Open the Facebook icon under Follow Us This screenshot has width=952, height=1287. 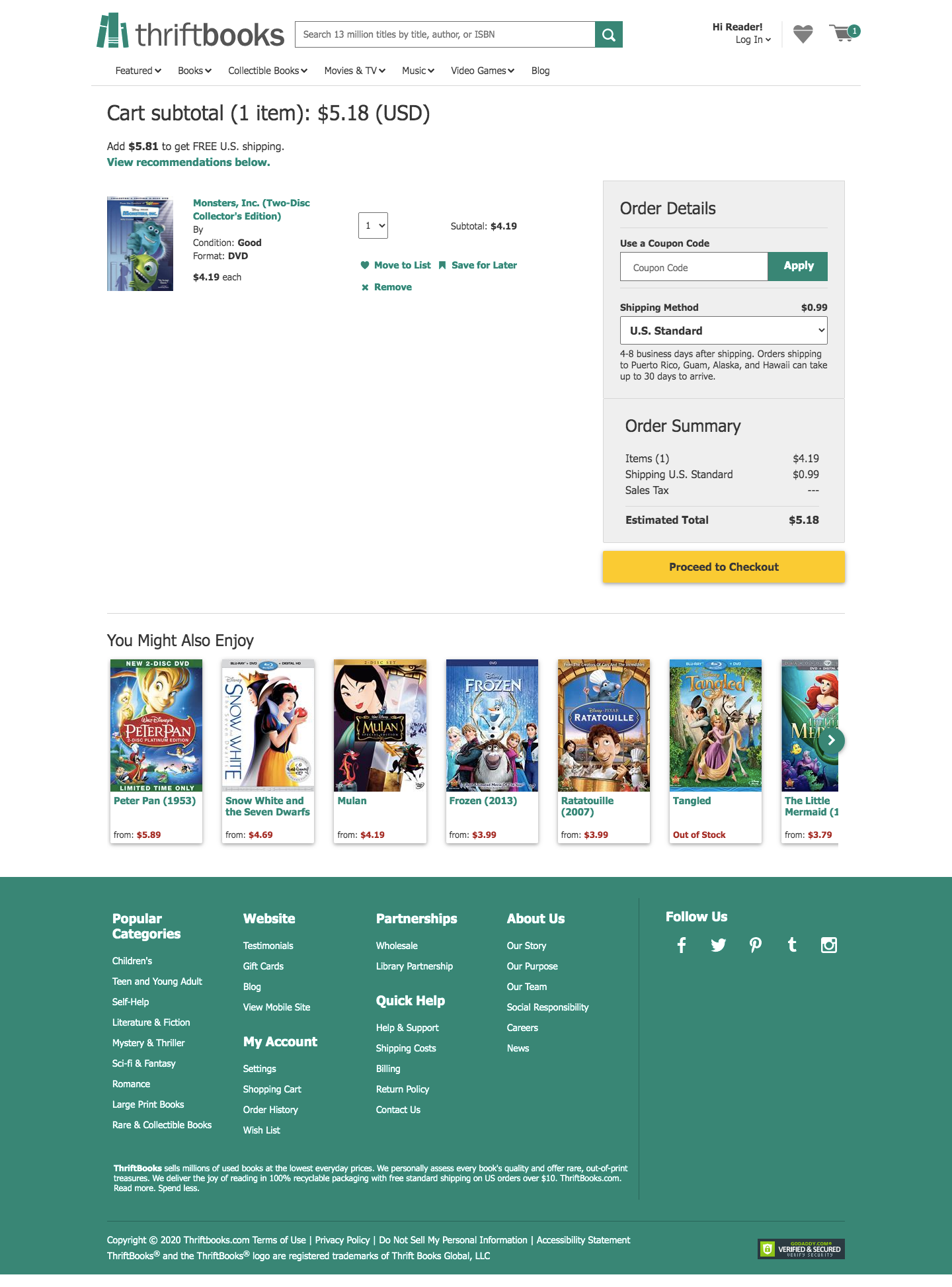tap(682, 945)
